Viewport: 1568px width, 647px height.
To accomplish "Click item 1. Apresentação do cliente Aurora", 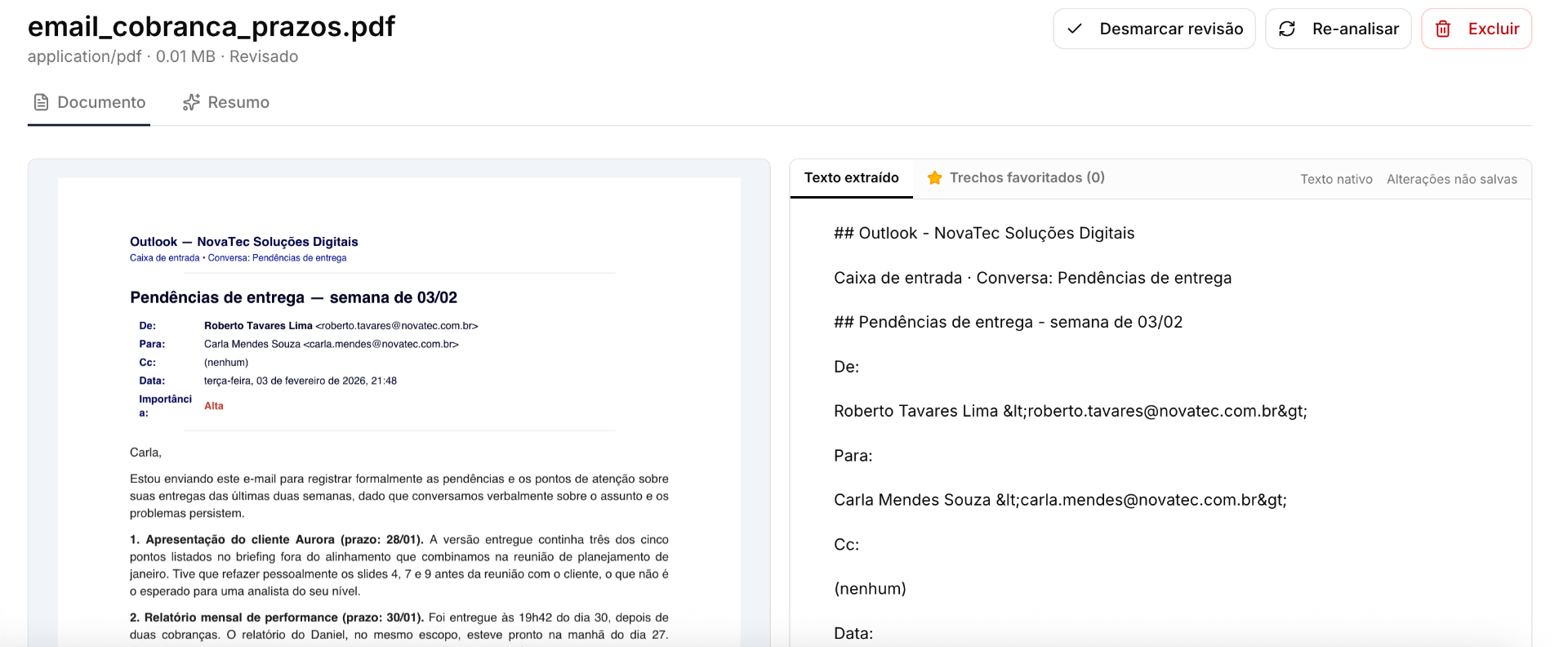I will point(399,565).
